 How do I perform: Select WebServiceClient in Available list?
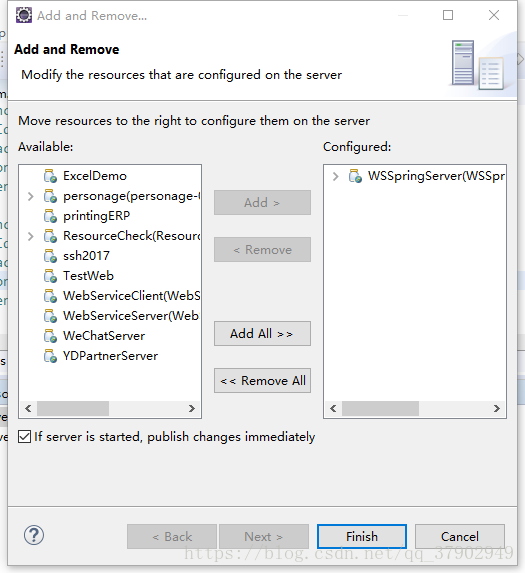132,296
